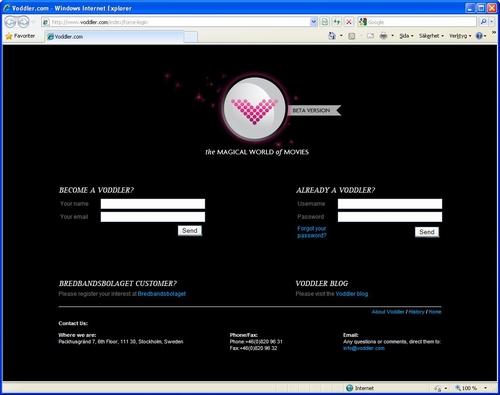Open the zoom level 100 % control

tap(466, 388)
